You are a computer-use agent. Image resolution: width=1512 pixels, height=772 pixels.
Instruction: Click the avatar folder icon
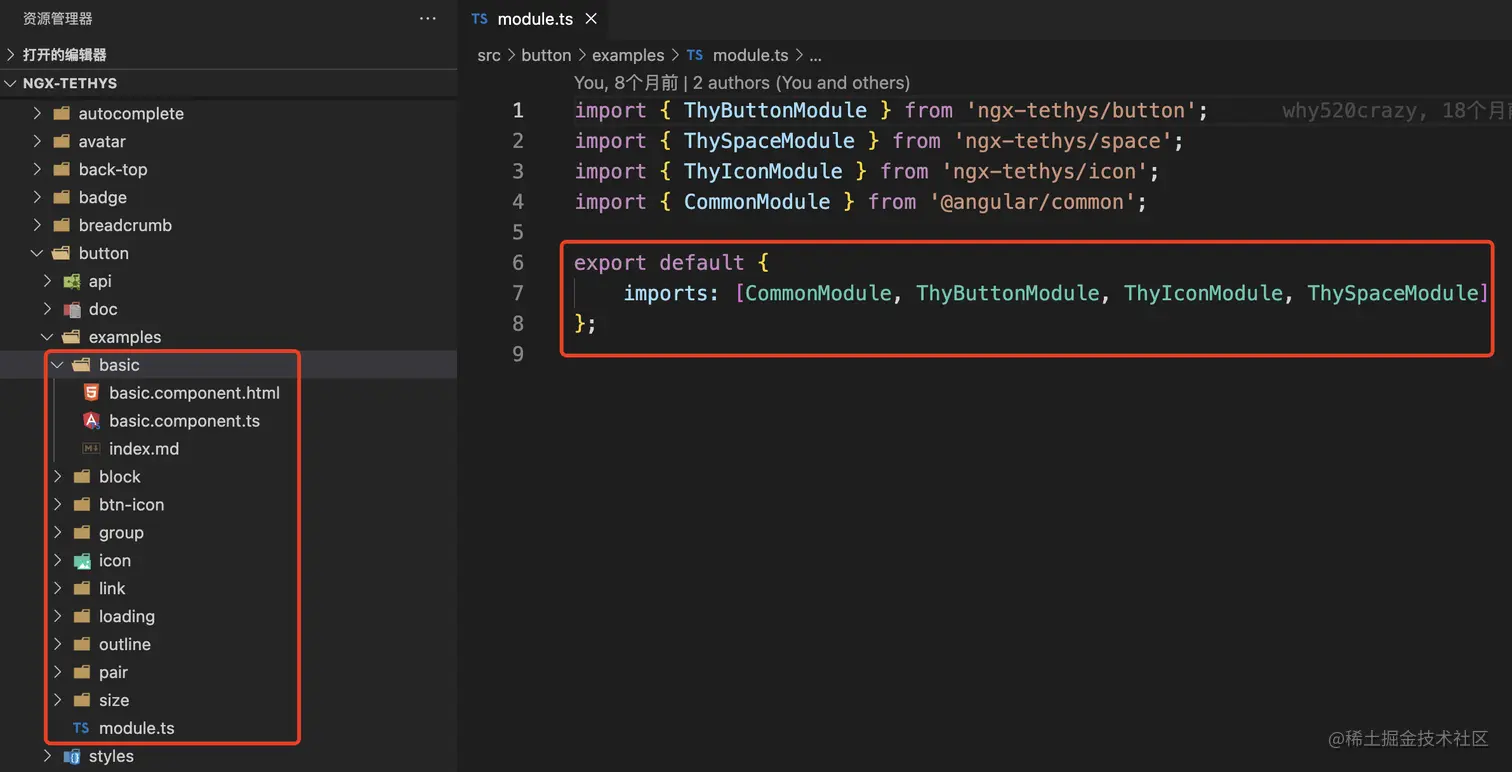click(62, 141)
